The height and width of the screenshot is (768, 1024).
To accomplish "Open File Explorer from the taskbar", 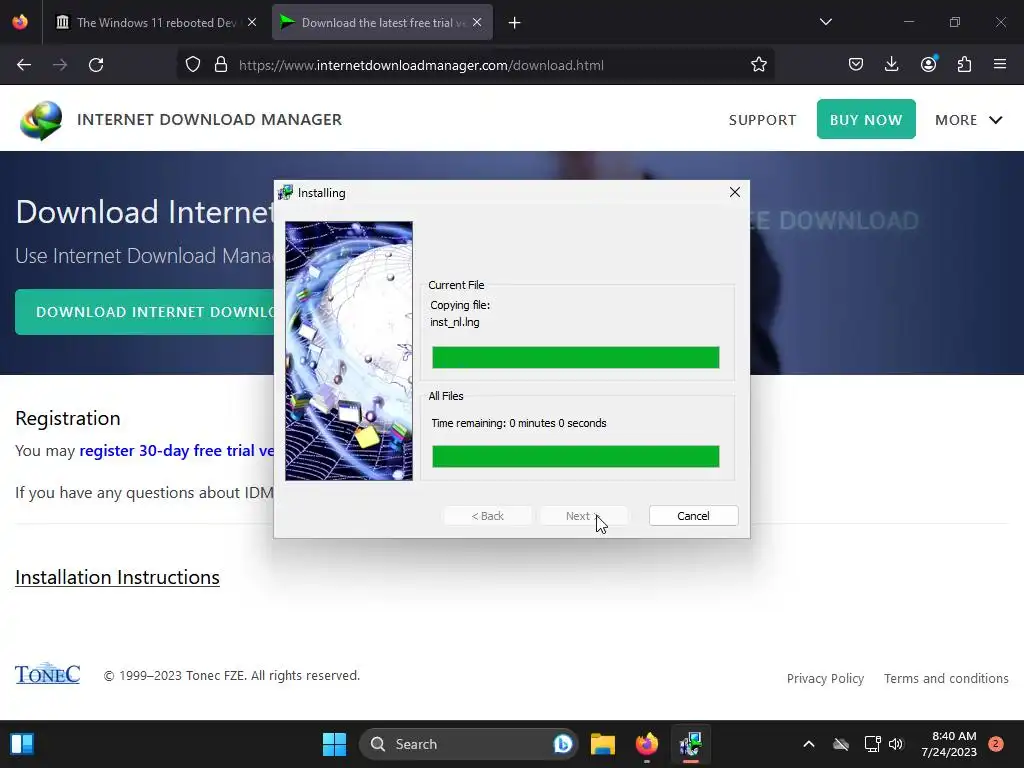I will click(603, 744).
